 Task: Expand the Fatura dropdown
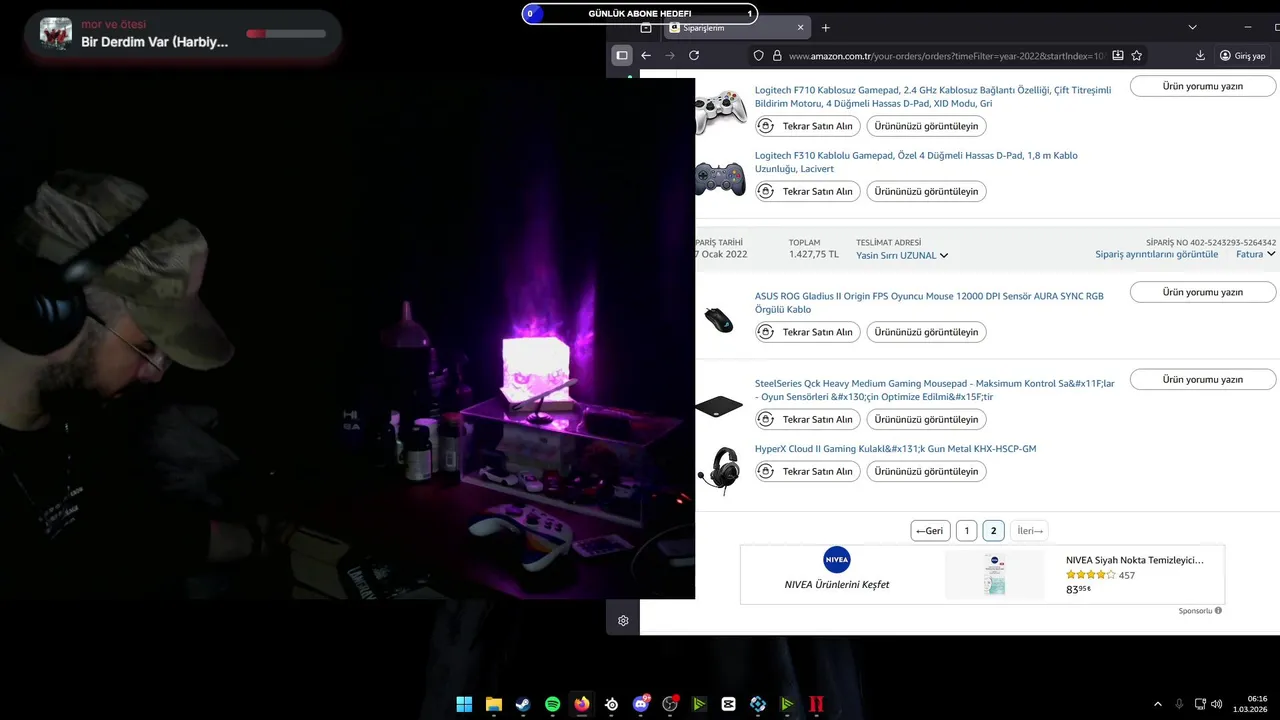click(1256, 254)
